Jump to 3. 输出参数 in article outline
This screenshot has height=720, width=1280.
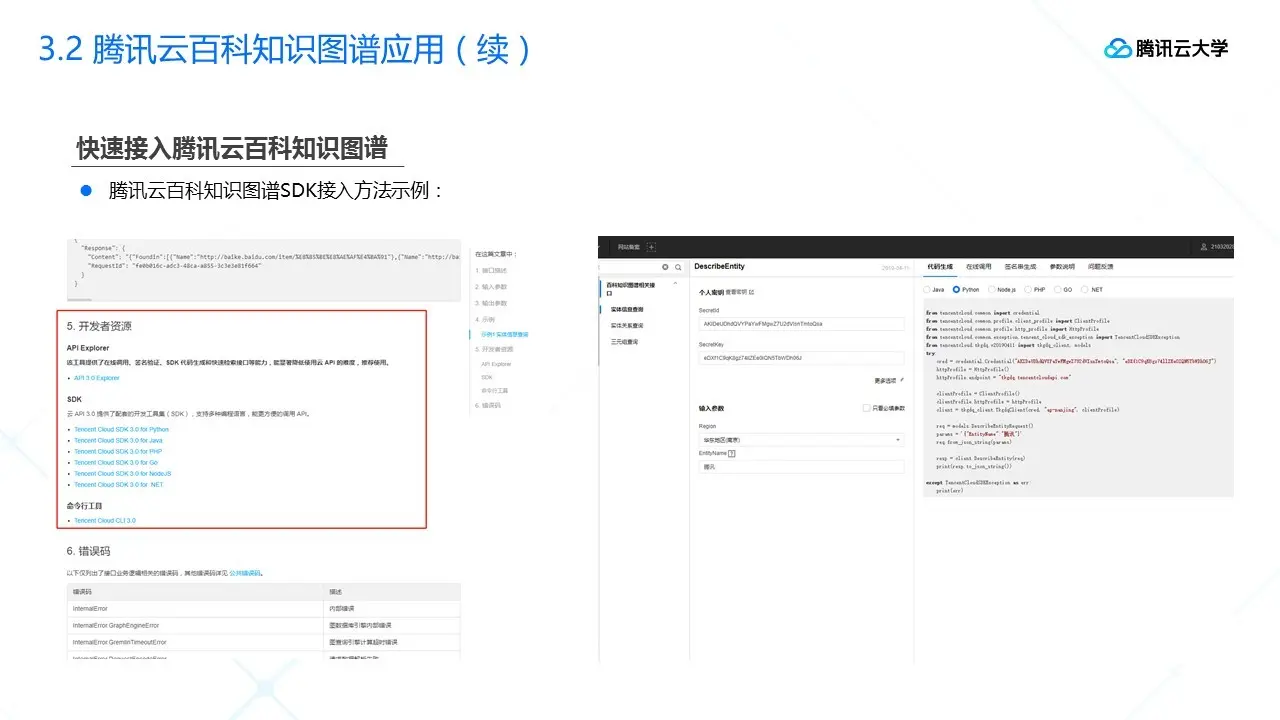tap(490, 302)
